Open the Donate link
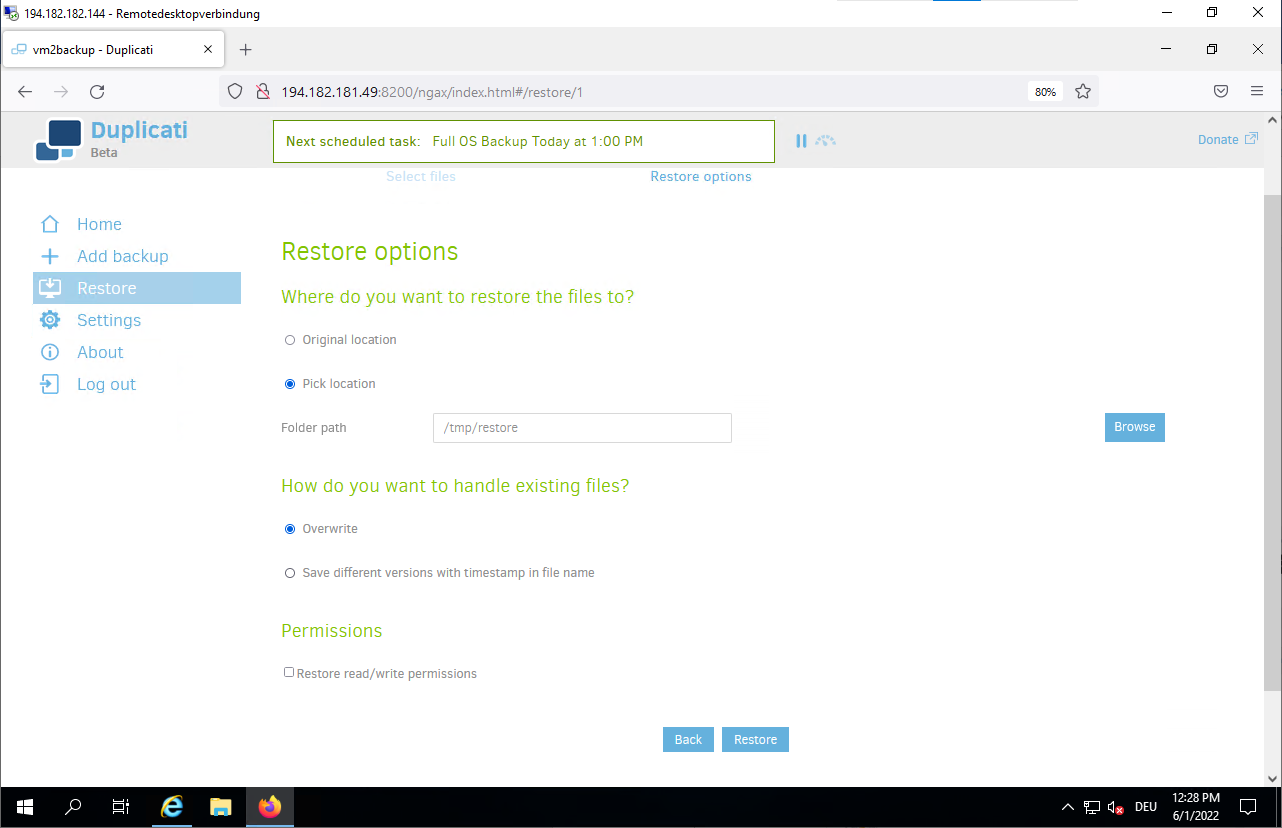This screenshot has width=1282, height=828. 1227,140
